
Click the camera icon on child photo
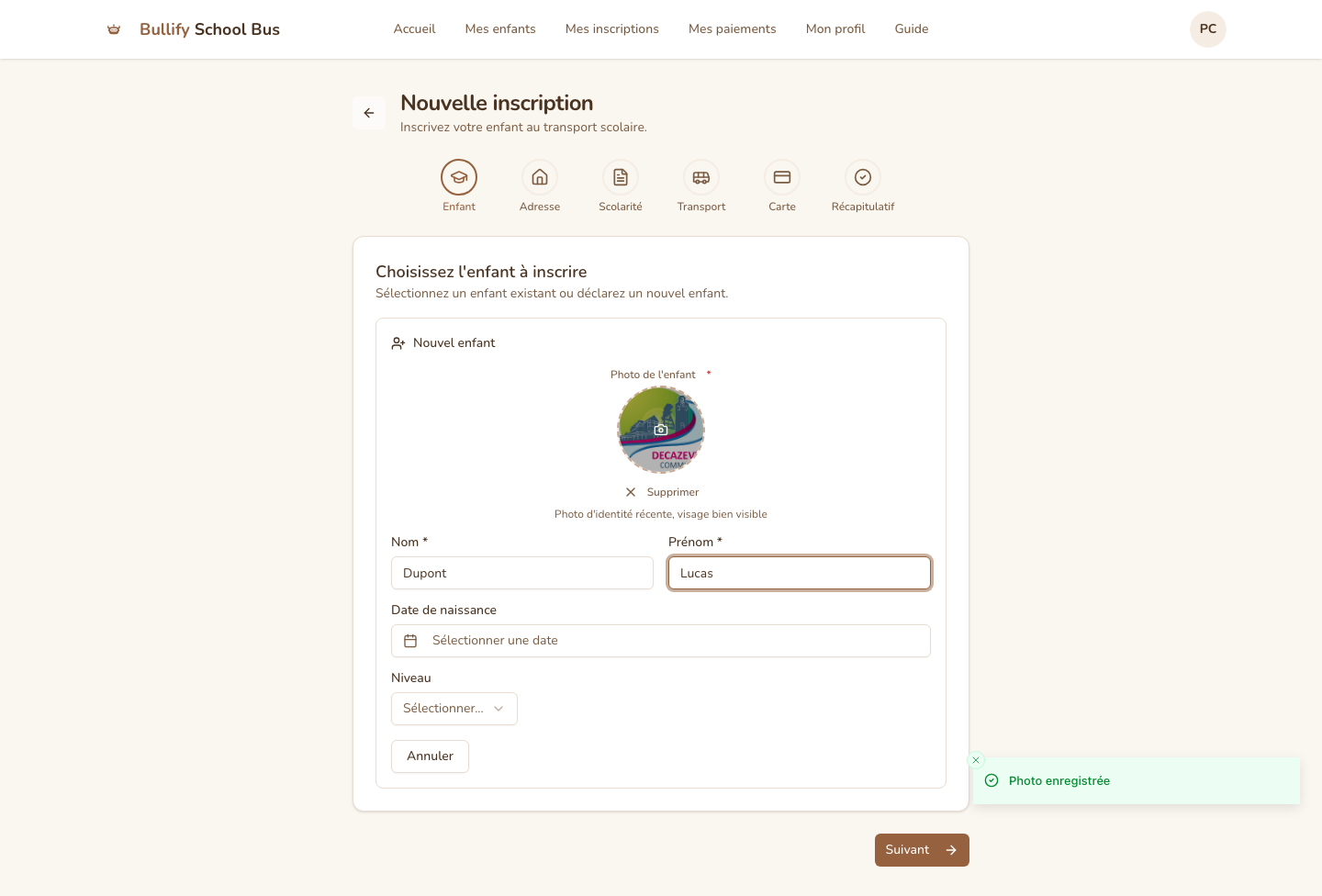pos(661,430)
